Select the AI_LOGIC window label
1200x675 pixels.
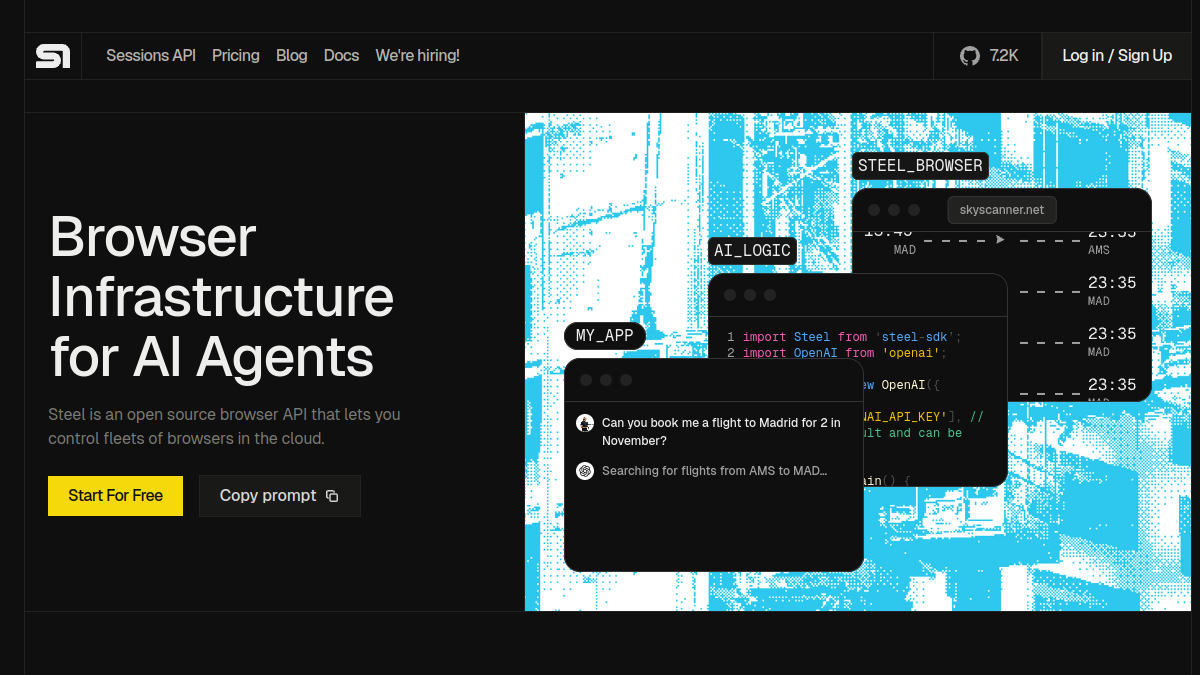(752, 251)
